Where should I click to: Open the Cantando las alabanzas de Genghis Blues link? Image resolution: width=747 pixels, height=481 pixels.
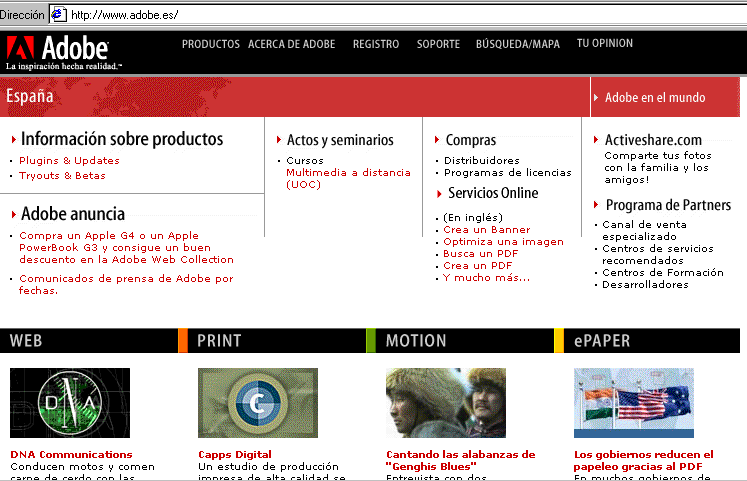tap(461, 461)
